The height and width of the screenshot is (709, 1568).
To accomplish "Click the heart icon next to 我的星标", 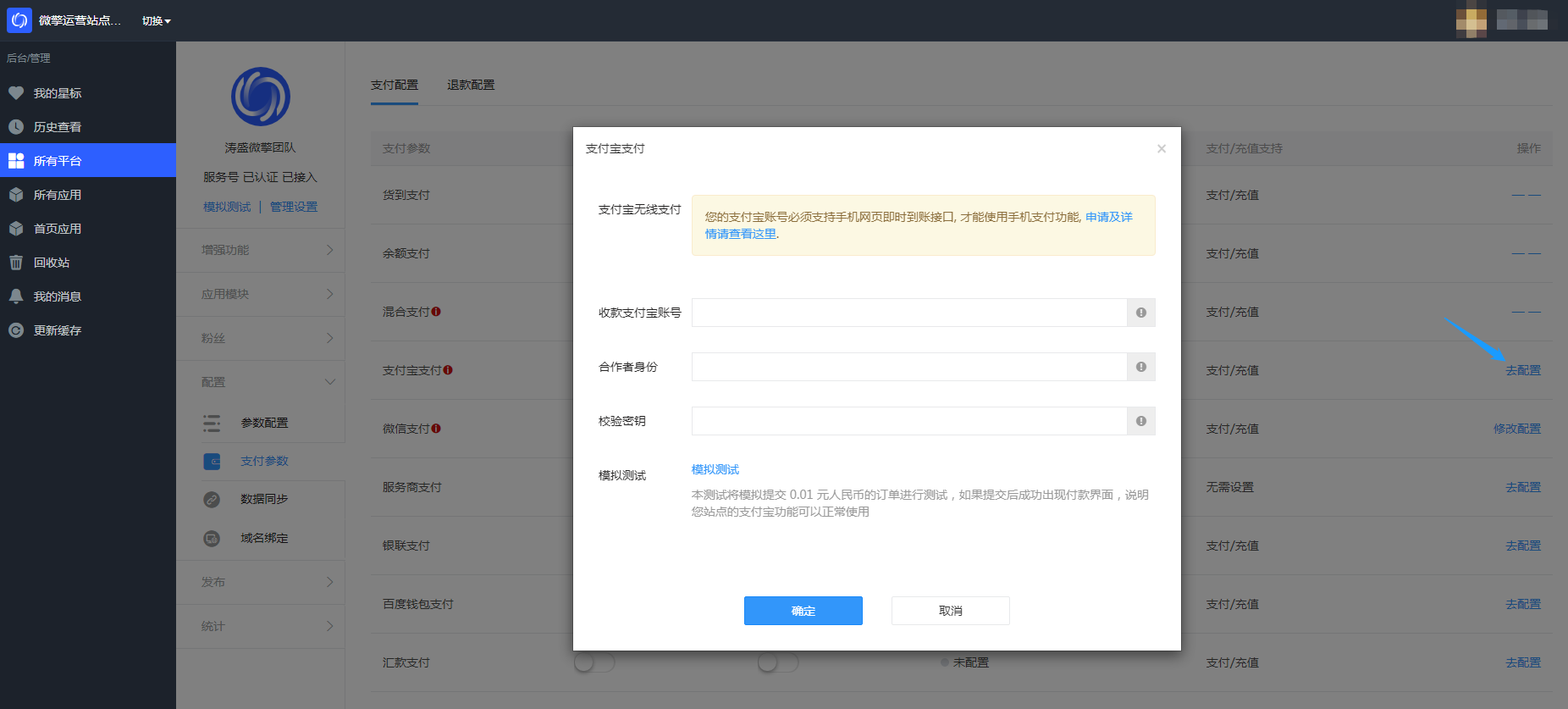I will tap(16, 93).
